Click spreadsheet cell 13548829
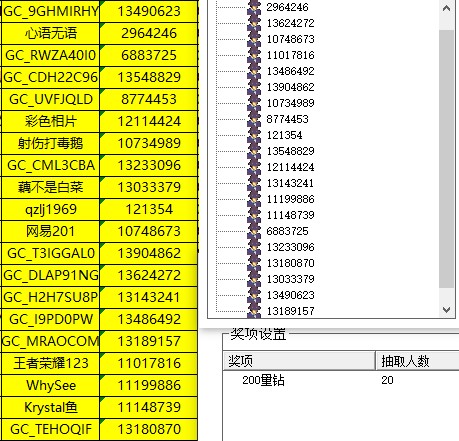 click(x=149, y=77)
